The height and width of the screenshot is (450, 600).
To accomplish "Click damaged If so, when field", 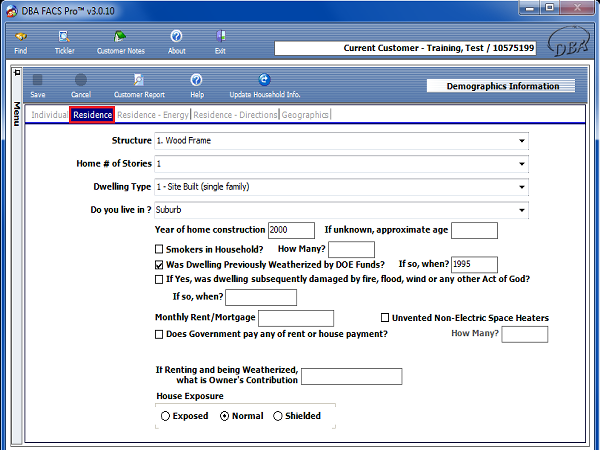I will [261, 297].
